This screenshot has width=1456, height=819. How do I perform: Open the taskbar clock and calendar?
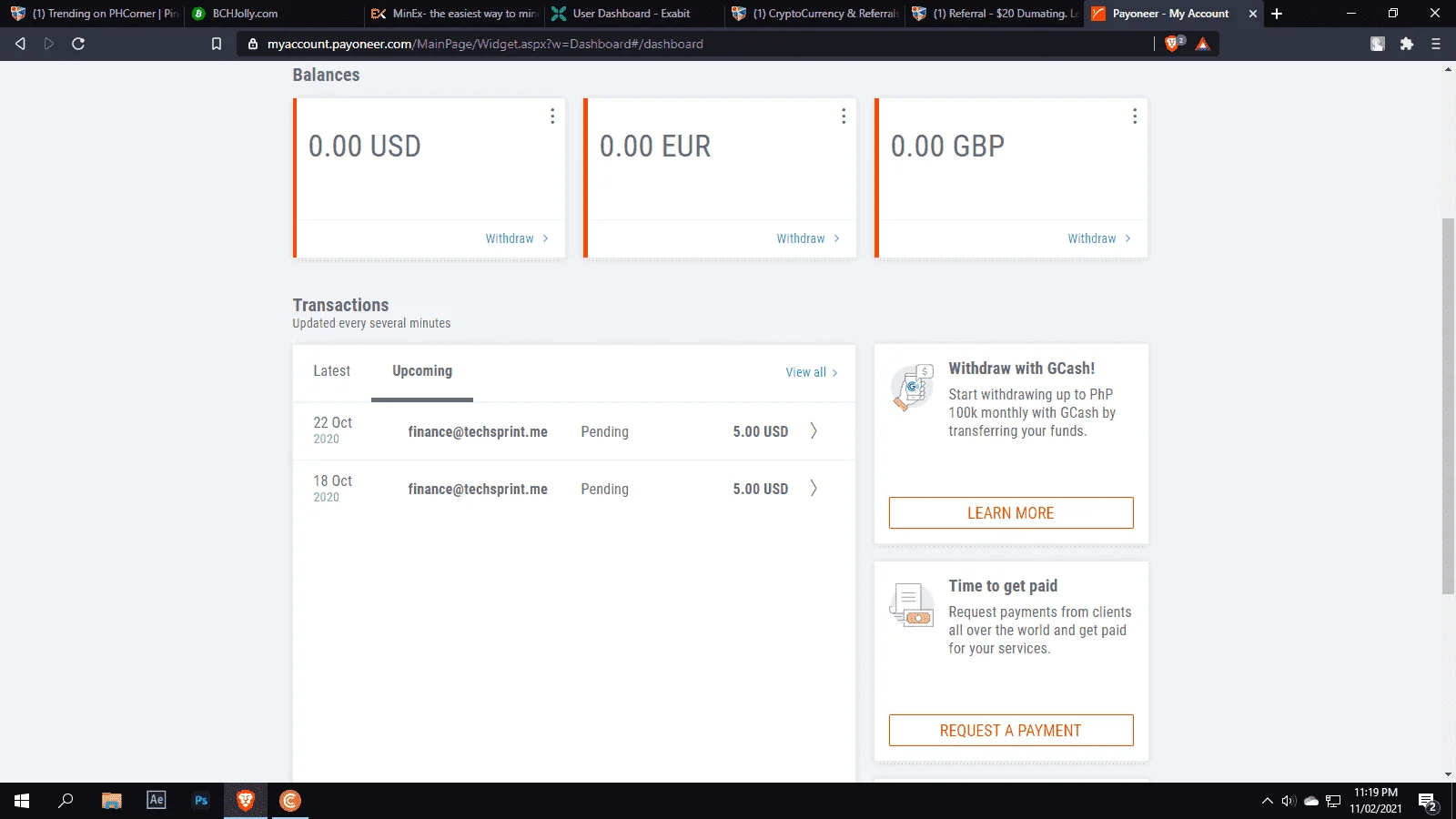click(x=1376, y=801)
